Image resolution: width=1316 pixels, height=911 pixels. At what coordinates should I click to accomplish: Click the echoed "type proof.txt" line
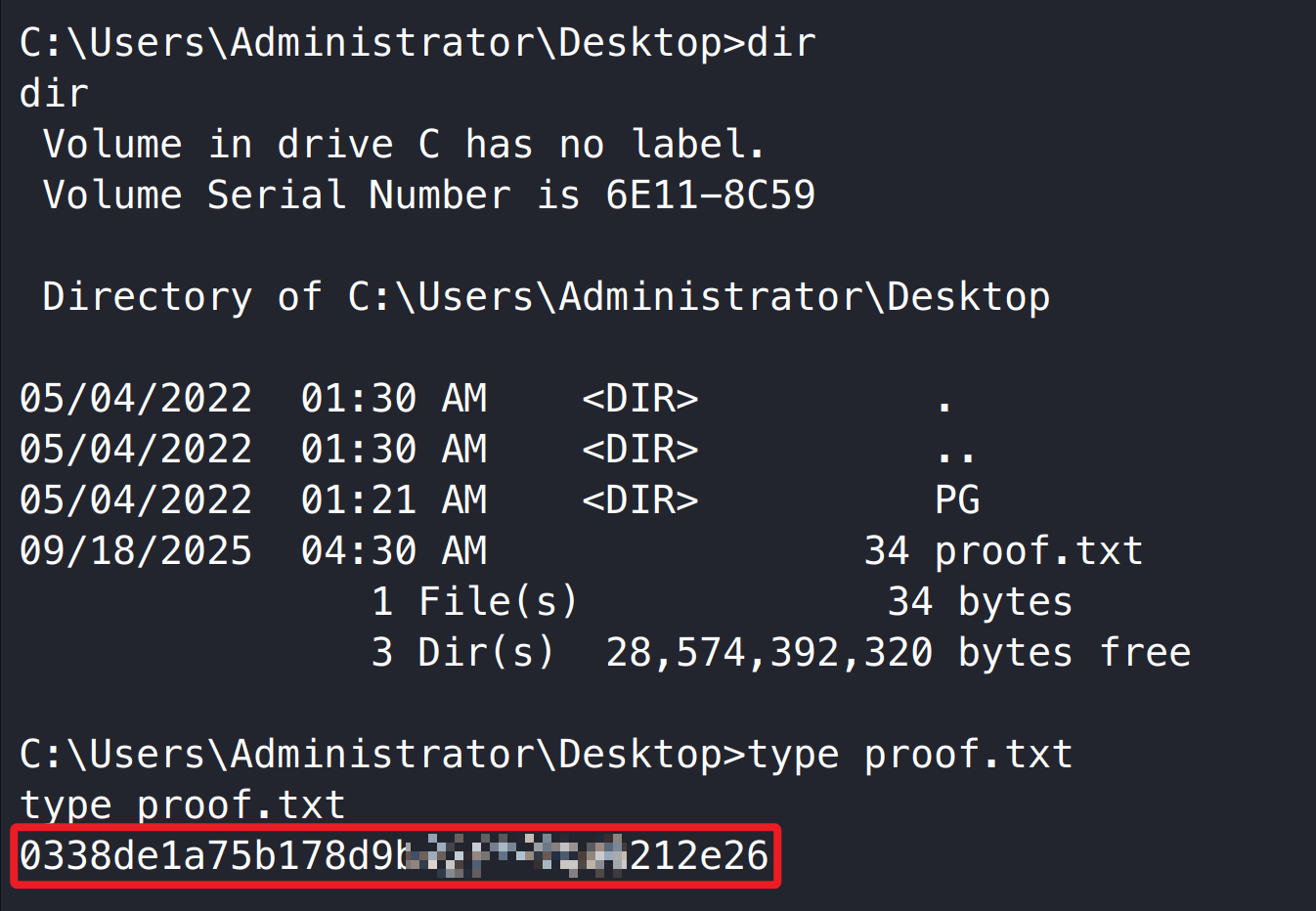(x=182, y=805)
